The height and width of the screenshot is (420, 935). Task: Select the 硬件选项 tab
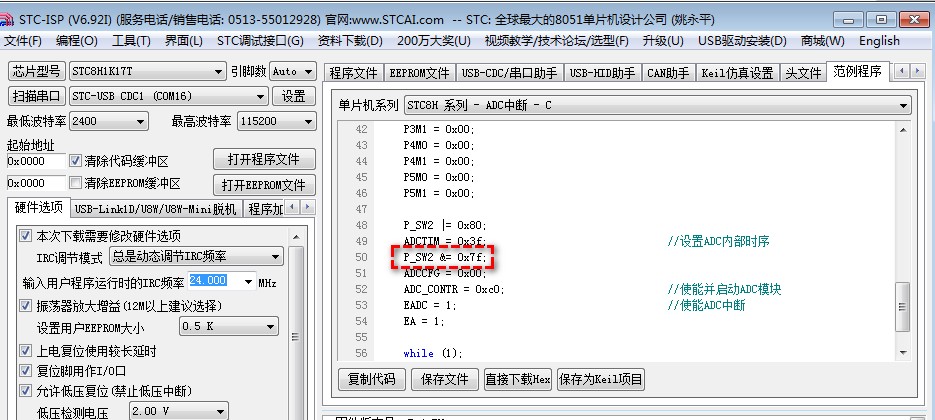pyautogui.click(x=39, y=208)
